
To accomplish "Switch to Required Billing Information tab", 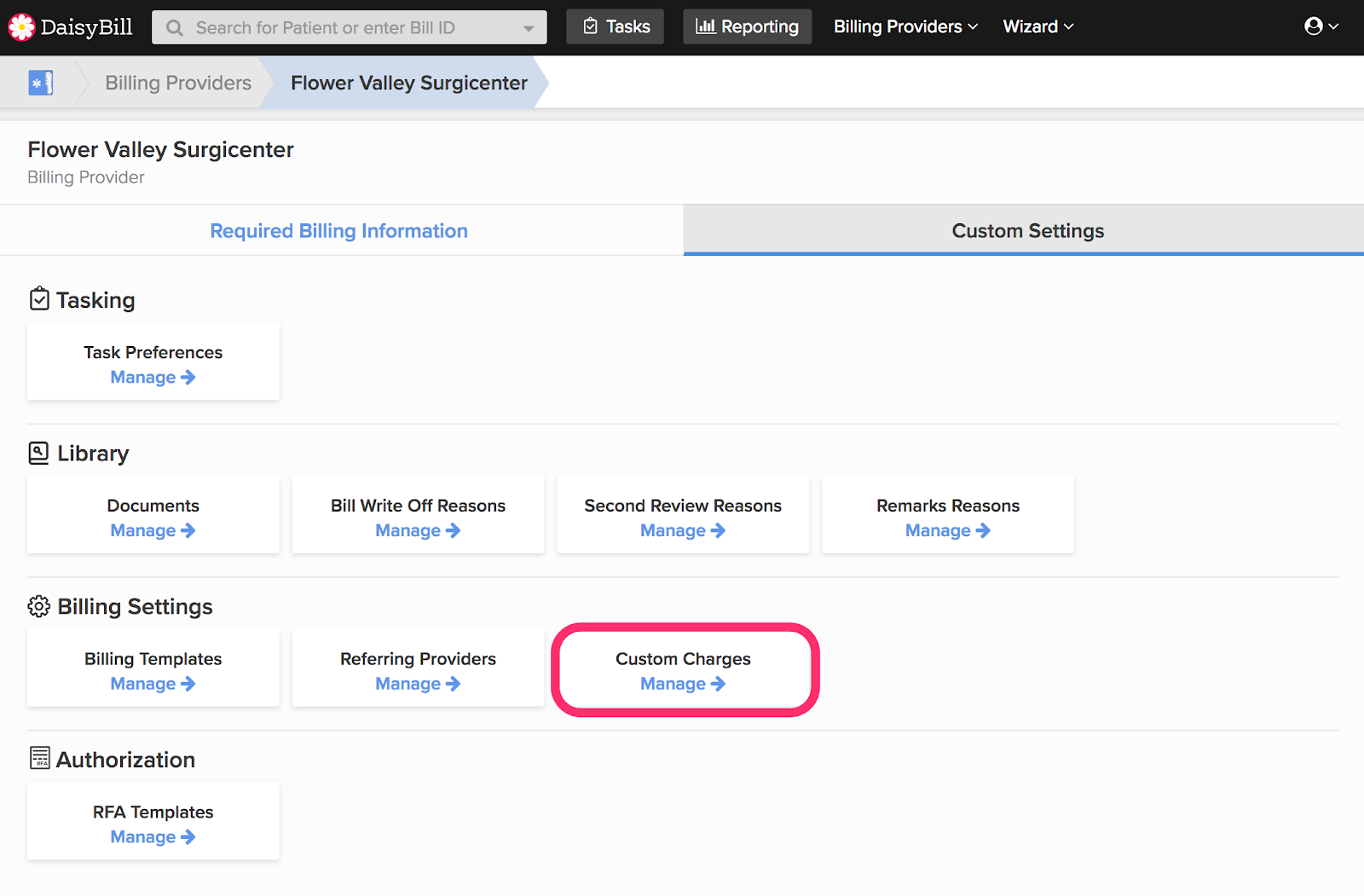I will click(339, 231).
